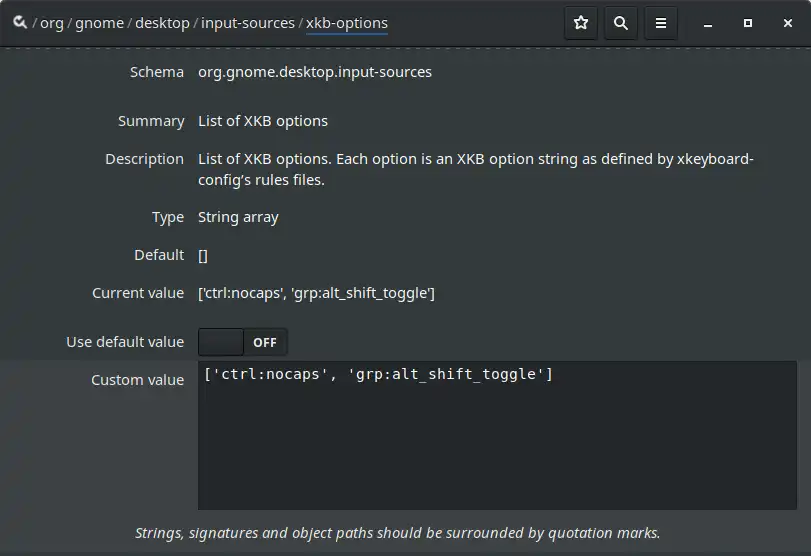Maximize the dconf editor window

pos(748,23)
